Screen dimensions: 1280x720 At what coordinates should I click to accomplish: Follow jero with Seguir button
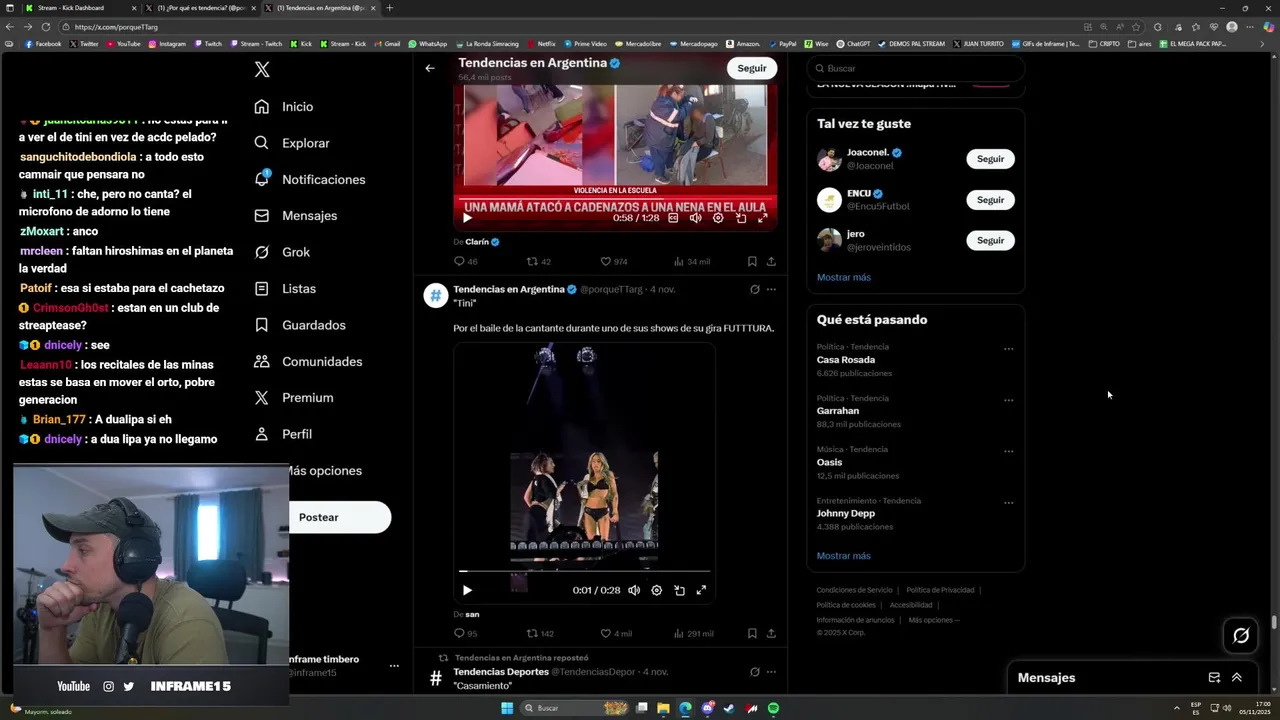pos(990,240)
